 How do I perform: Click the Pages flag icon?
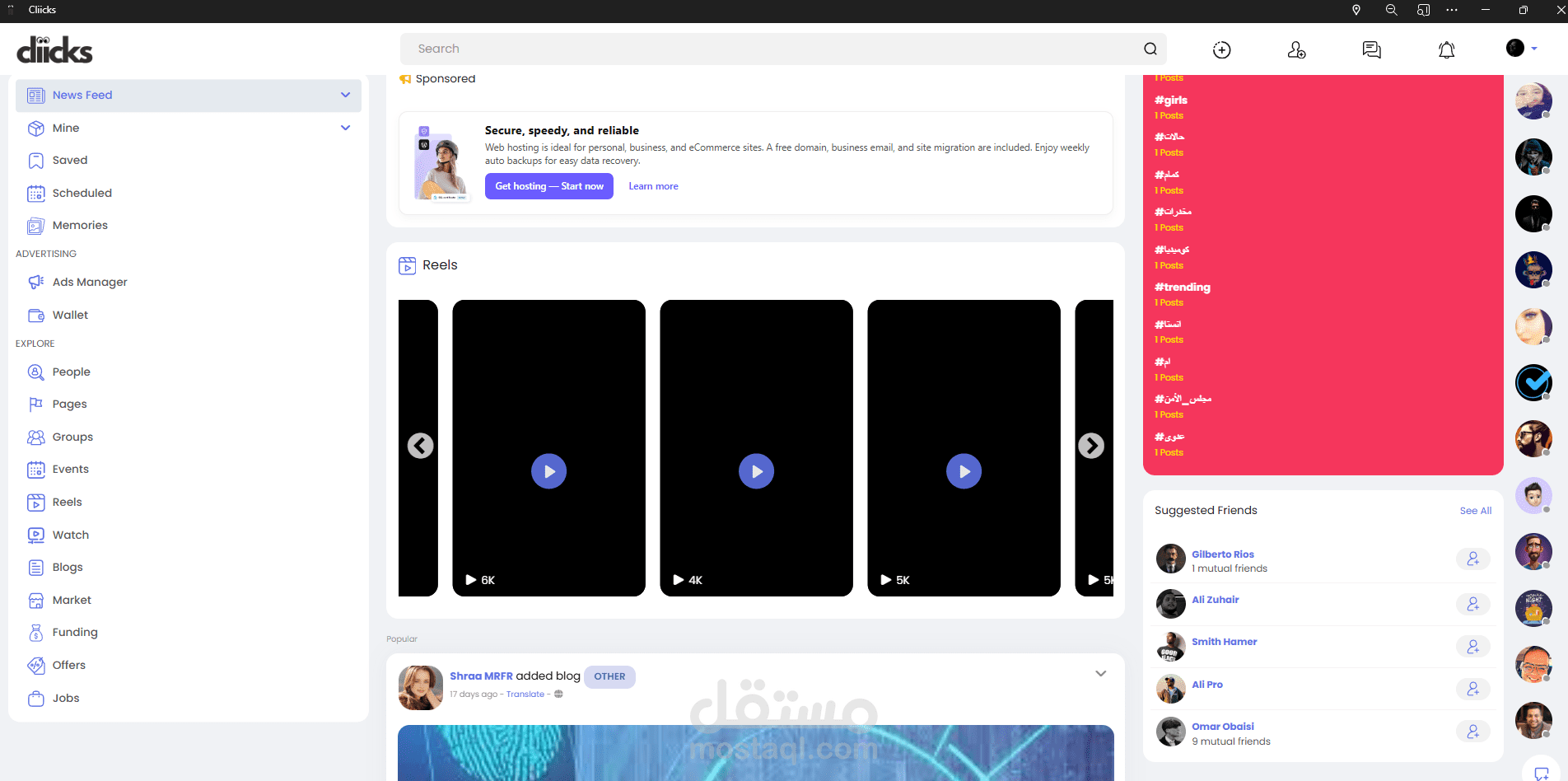(35, 404)
